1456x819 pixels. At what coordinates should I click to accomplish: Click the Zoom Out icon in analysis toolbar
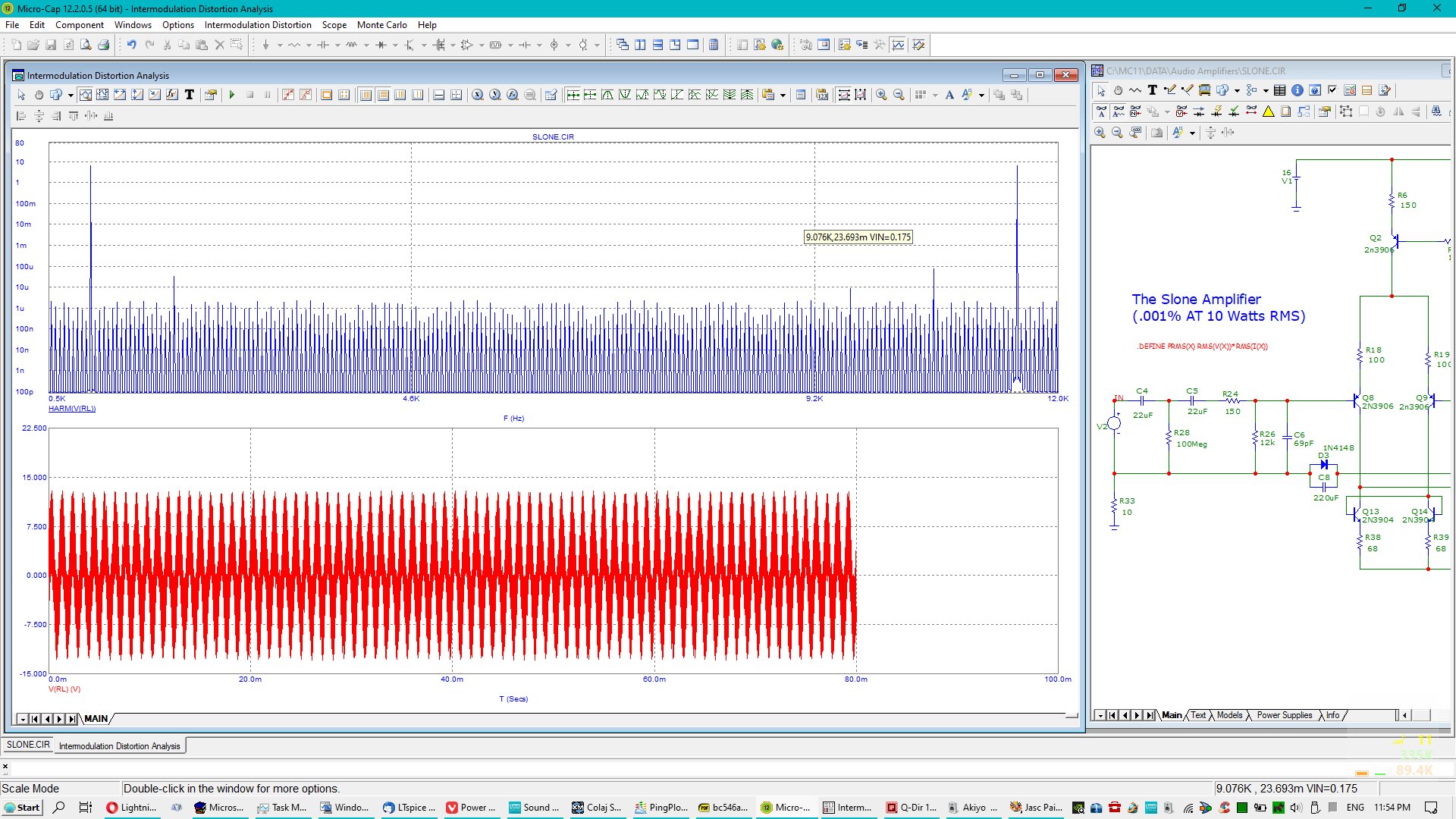click(899, 95)
